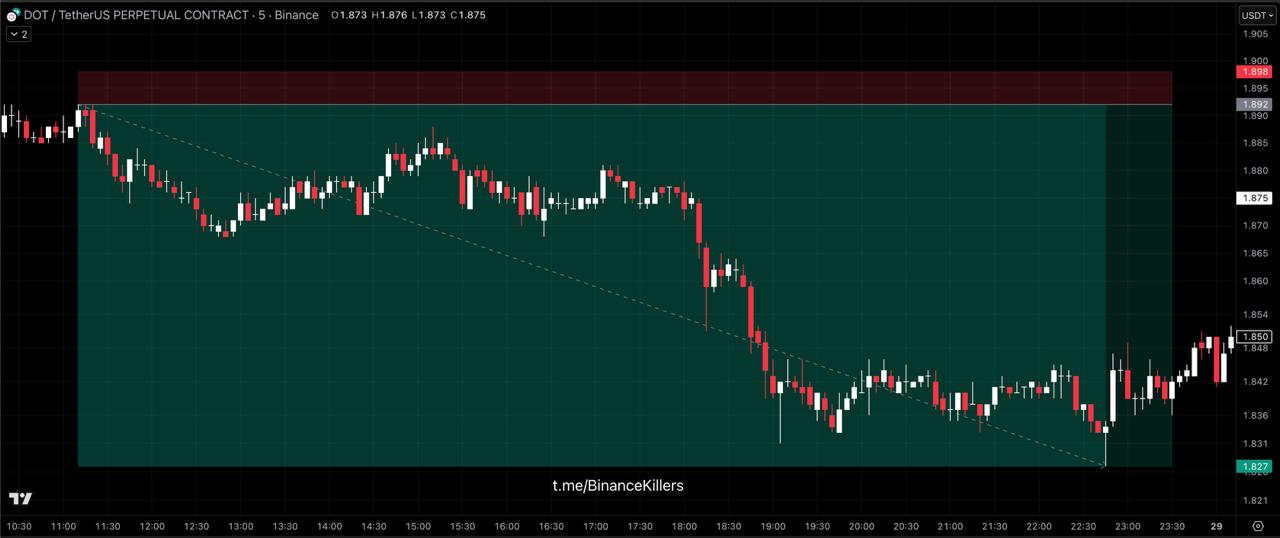
Task: Click the 1.880 price axis label
Action: click(1254, 171)
